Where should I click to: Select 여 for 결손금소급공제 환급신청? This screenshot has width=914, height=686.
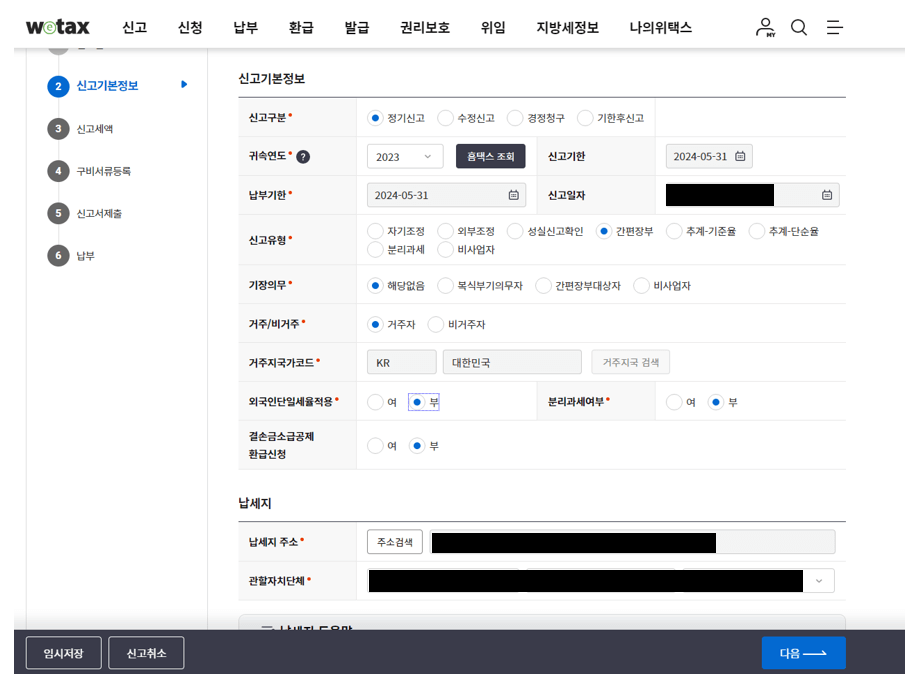pos(375,446)
